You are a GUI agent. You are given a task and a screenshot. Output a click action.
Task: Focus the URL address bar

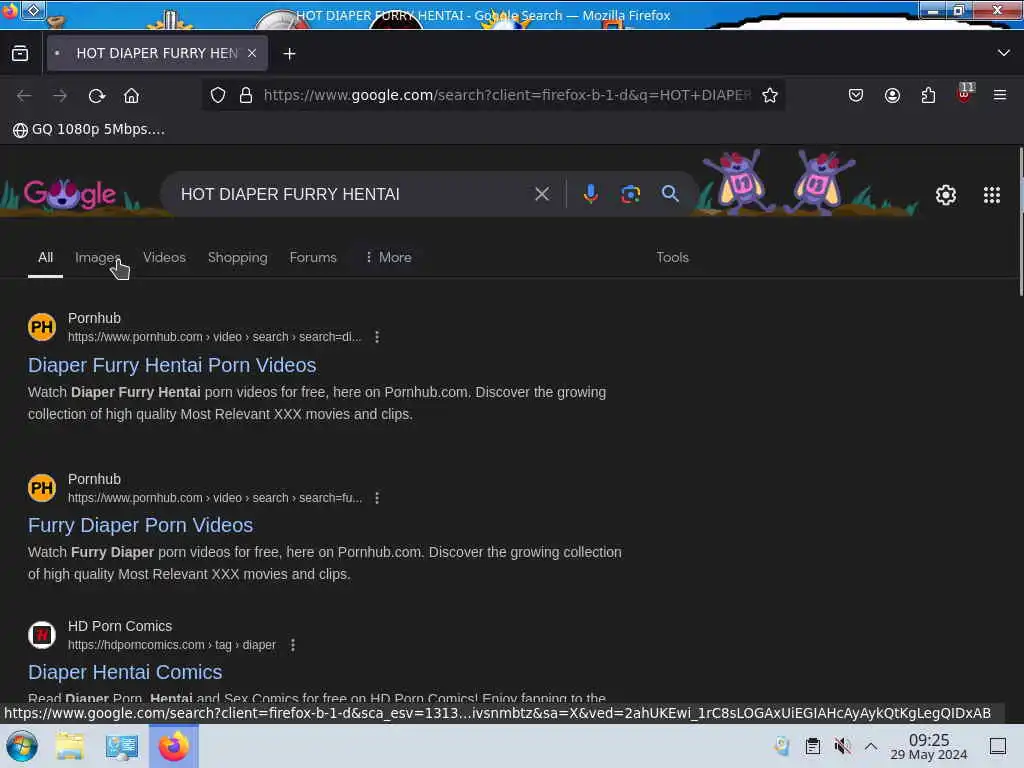(507, 95)
